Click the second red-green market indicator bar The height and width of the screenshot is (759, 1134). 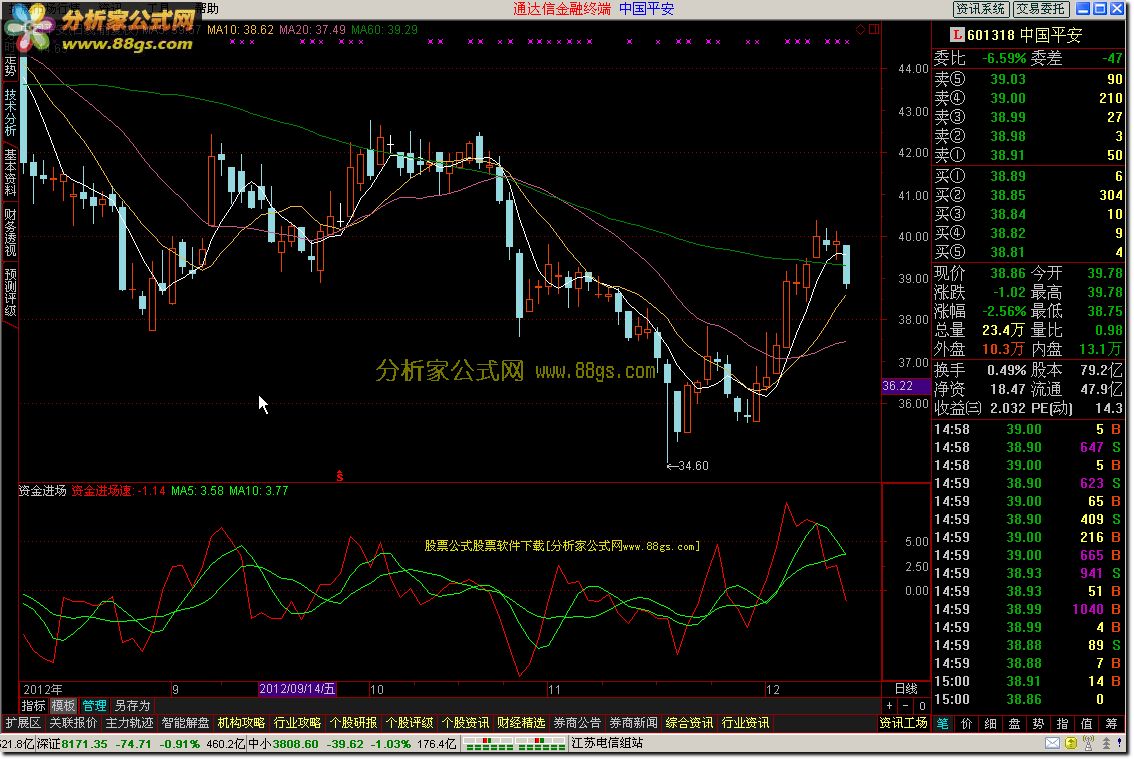tap(540, 744)
